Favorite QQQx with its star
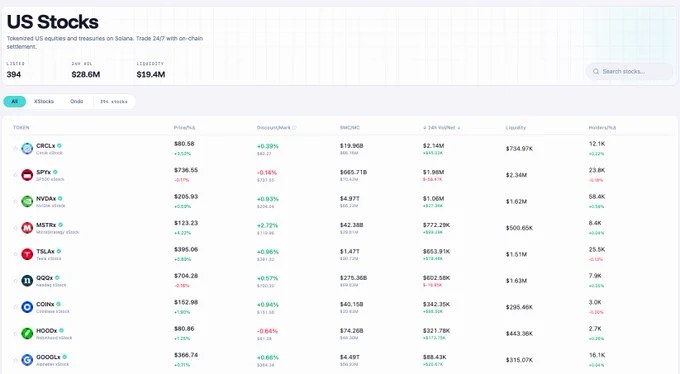Screen dimensions: 680x374 click(x=16, y=281)
